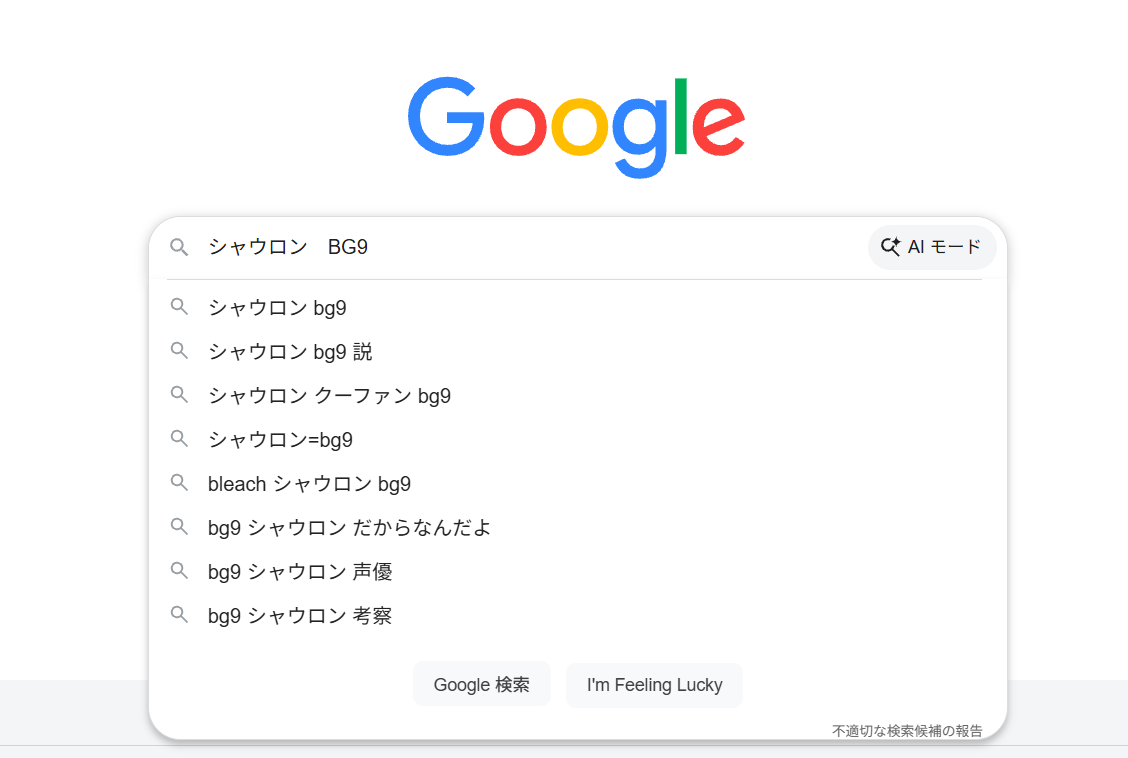This screenshot has width=1128, height=758.
Task: Click magnifier icon beside bg9 シャウロン 声優
Action: tap(179, 571)
